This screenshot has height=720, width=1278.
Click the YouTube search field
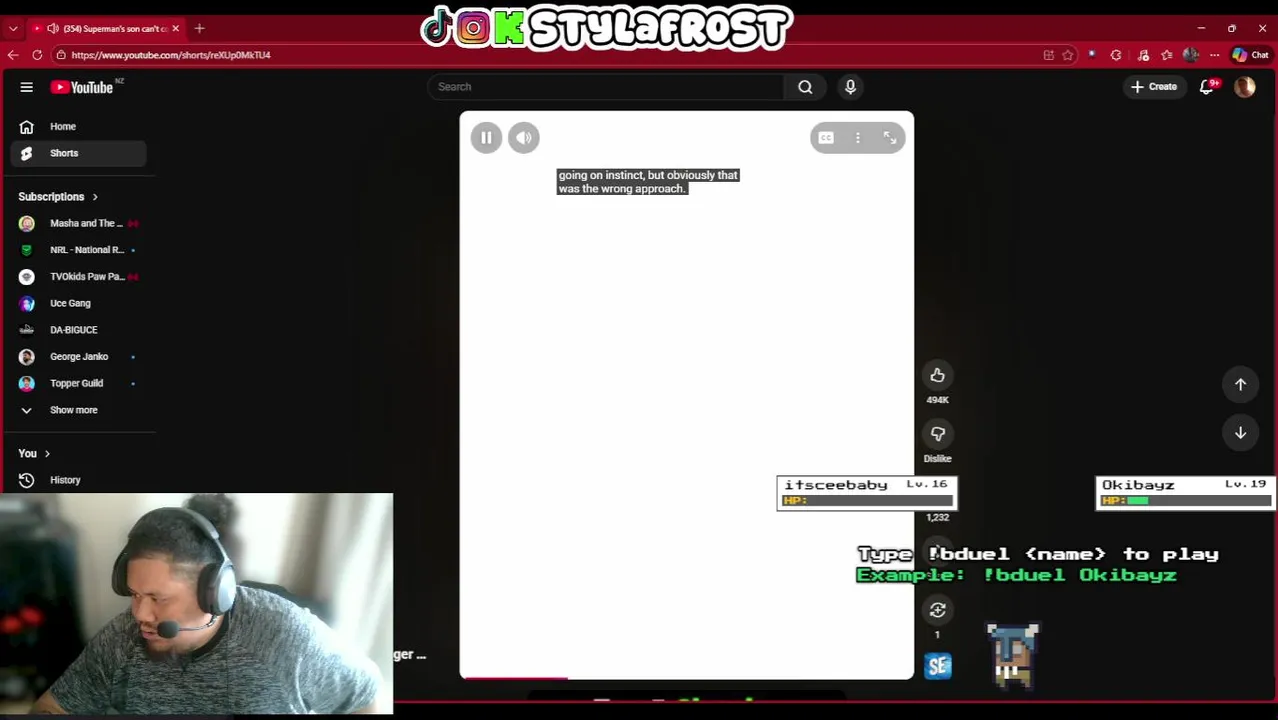(607, 87)
